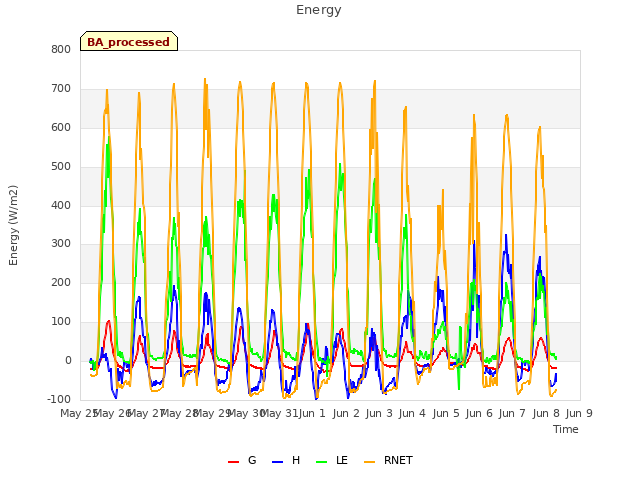Click the Jun 9 x-axis date label
Viewport: 640px width, 480px height.
click(x=579, y=413)
